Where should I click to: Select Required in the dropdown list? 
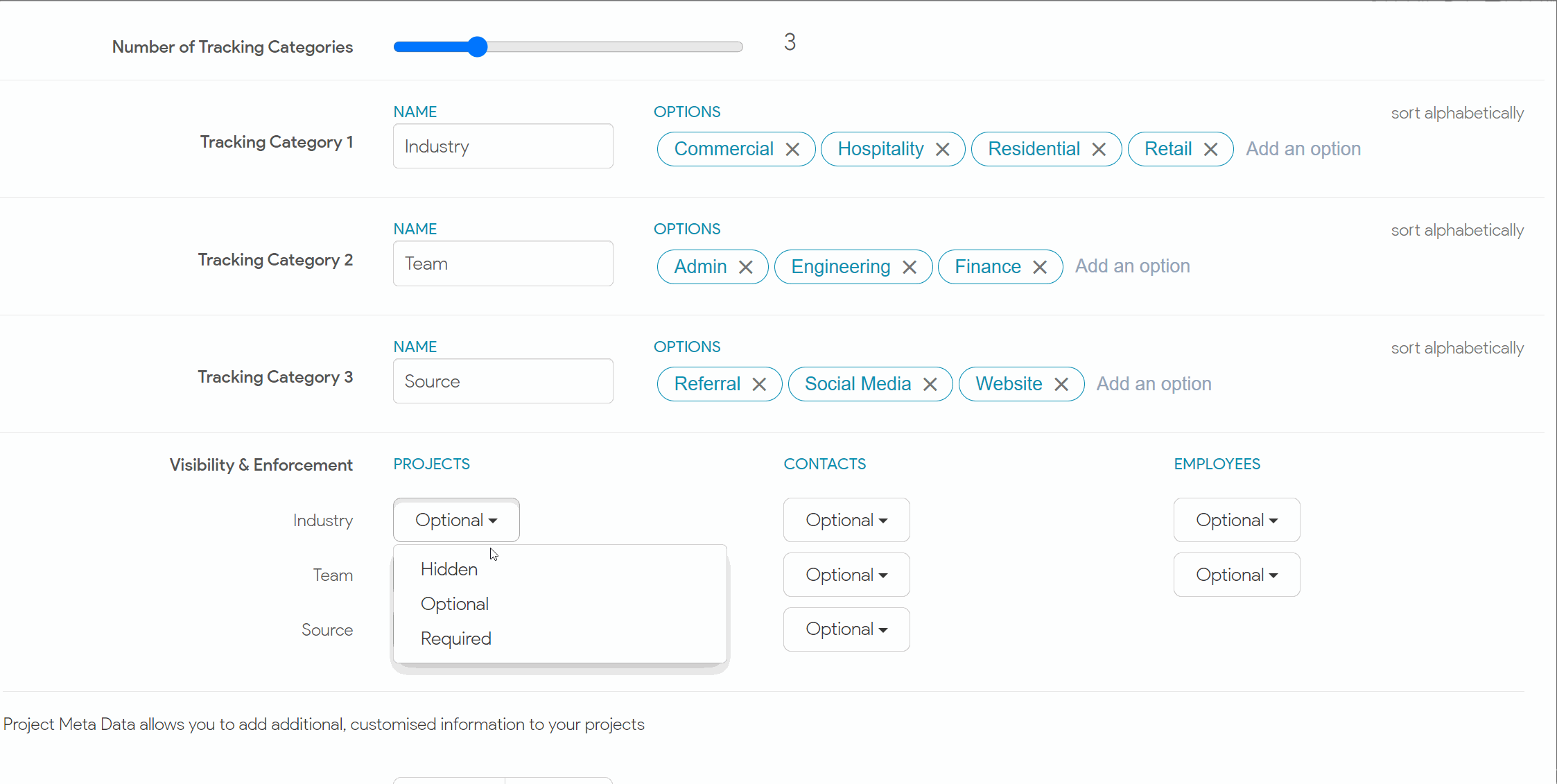click(x=455, y=638)
